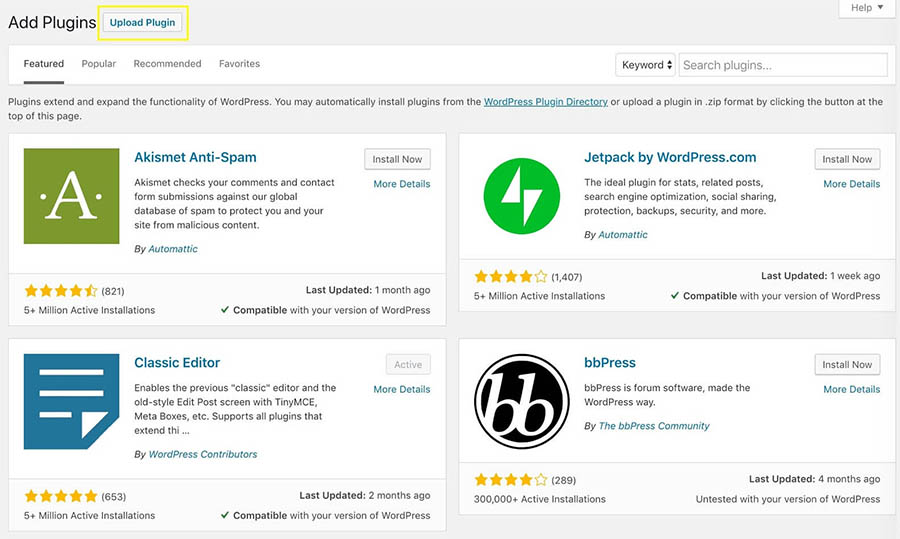View More Details for Classic Editor
This screenshot has width=900, height=539.
point(402,389)
